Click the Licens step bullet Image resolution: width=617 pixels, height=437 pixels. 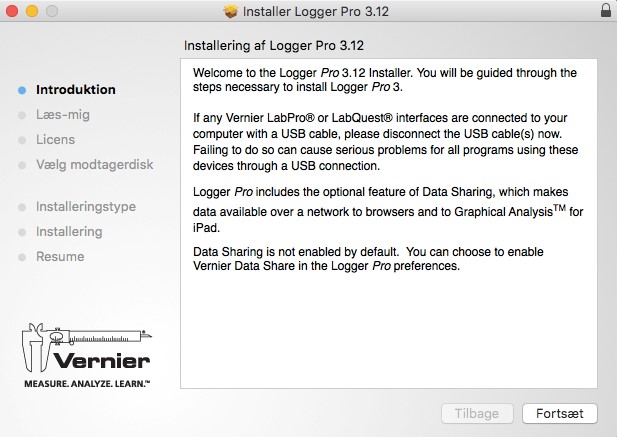(x=22, y=140)
